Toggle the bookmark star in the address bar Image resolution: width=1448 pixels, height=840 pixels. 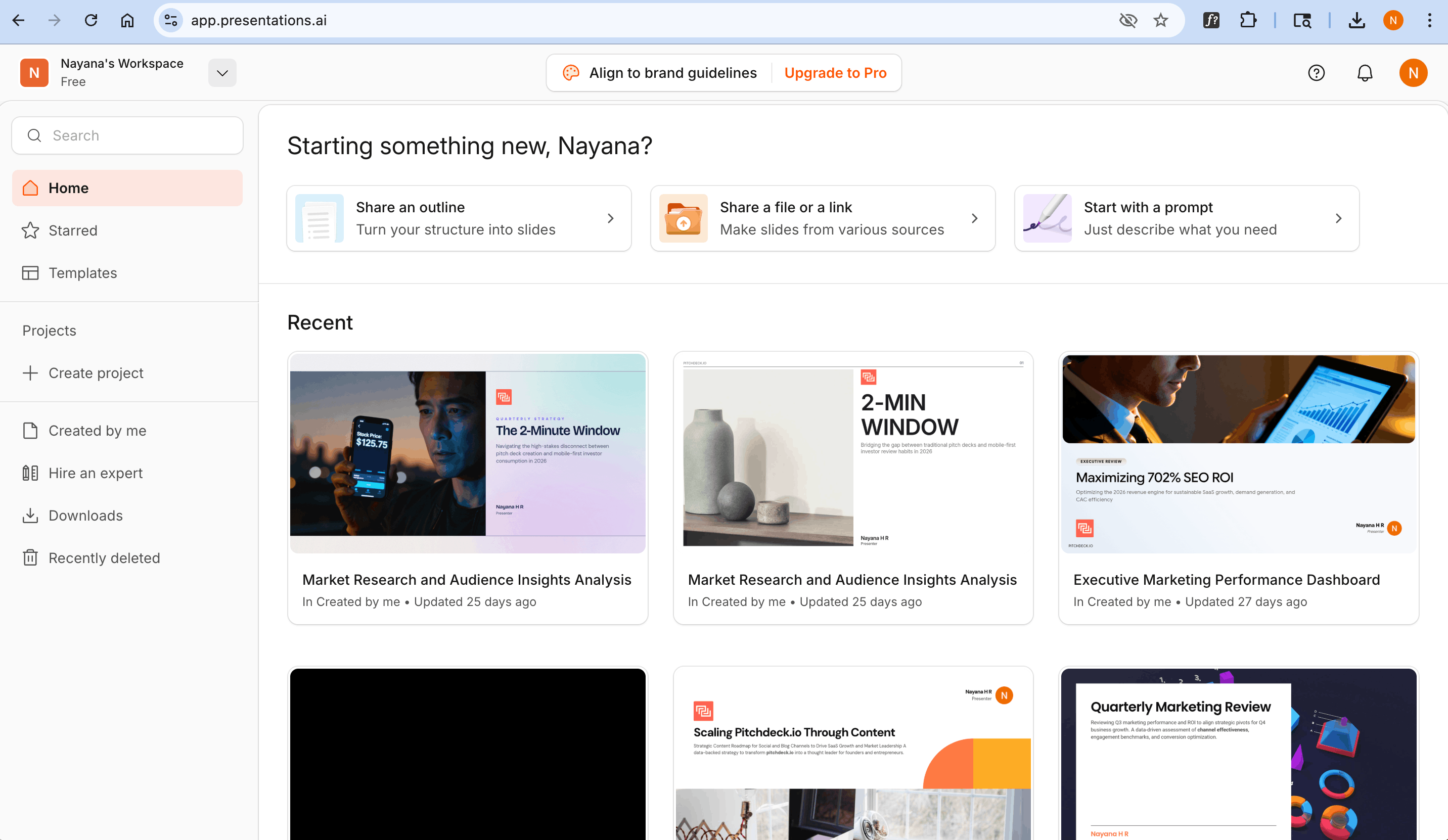click(x=1161, y=20)
